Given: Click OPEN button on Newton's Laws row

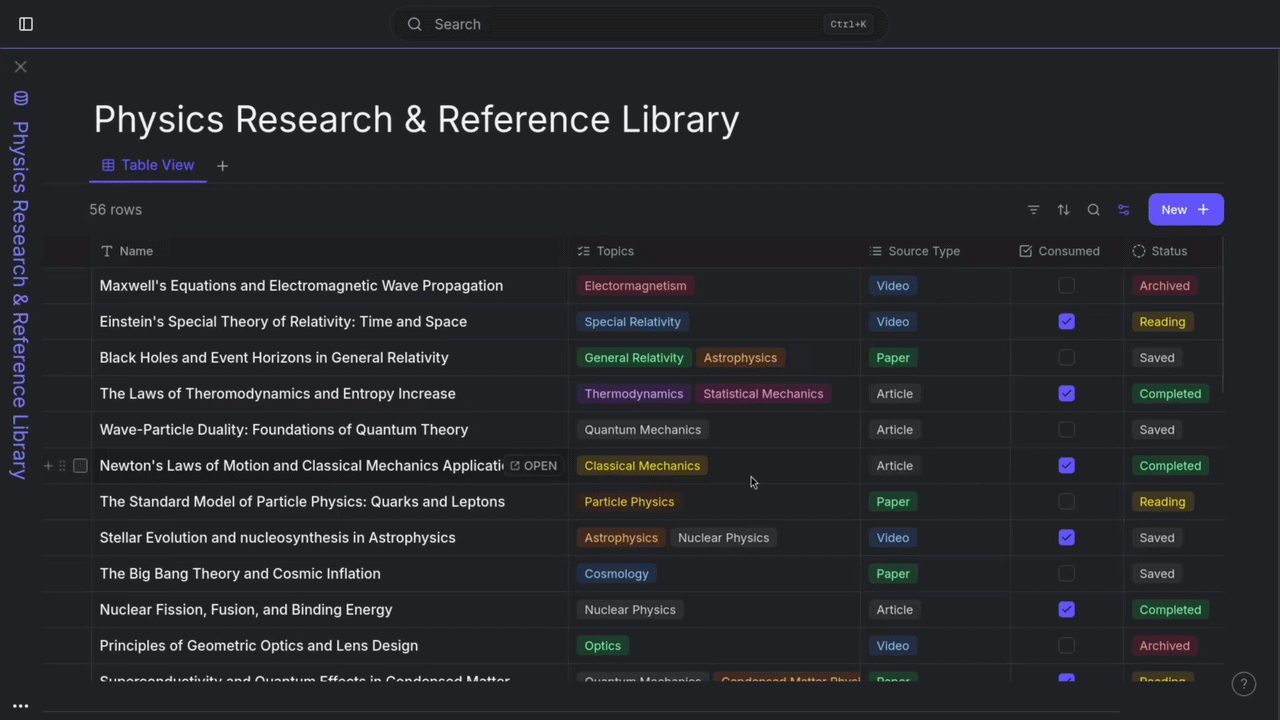Looking at the screenshot, I should (533, 466).
